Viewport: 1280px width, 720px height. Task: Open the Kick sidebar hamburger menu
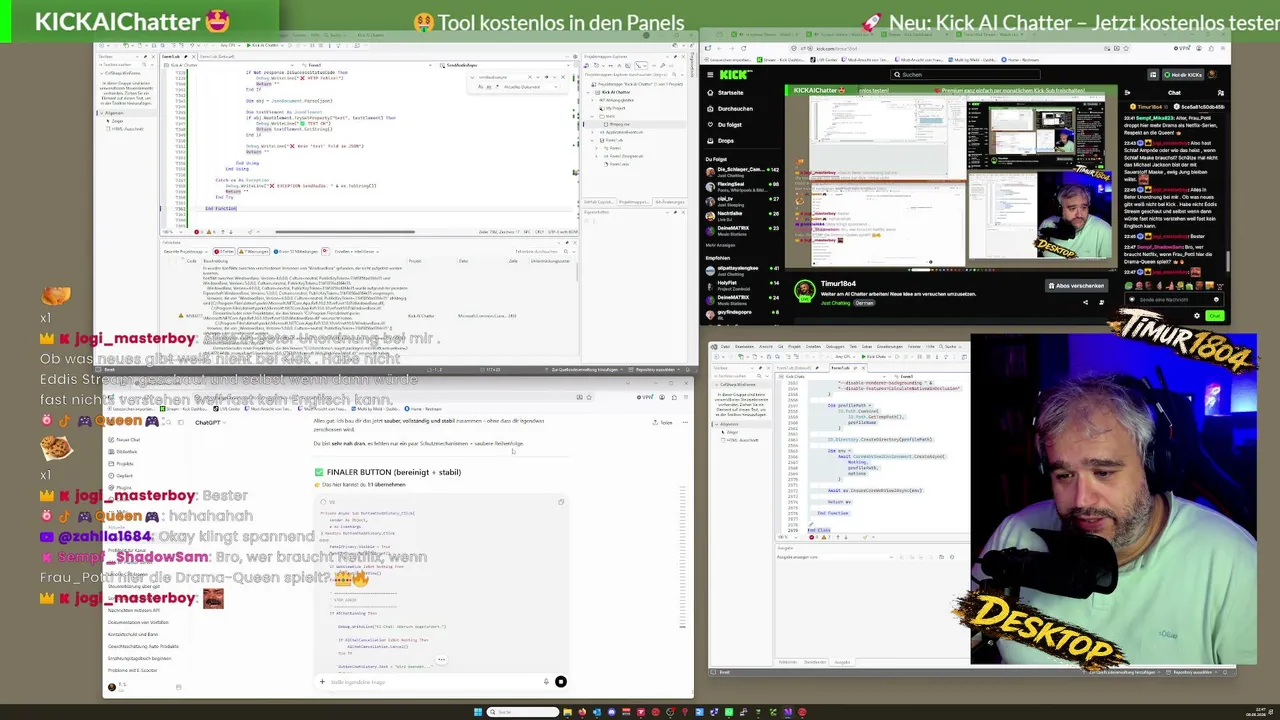(709, 74)
